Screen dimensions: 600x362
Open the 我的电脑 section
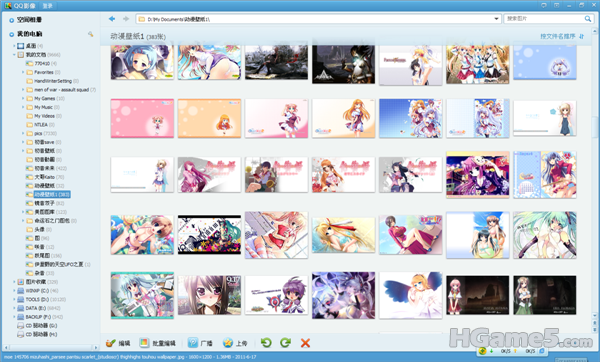pos(29,34)
